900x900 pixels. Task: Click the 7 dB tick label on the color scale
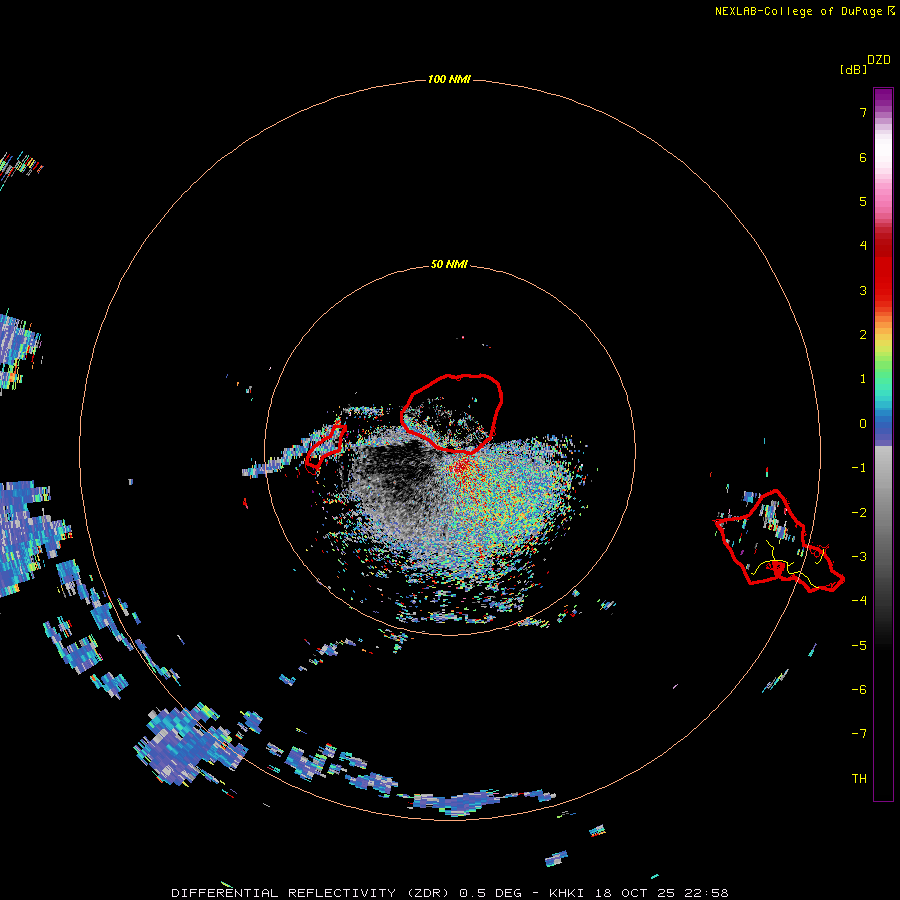tap(863, 112)
